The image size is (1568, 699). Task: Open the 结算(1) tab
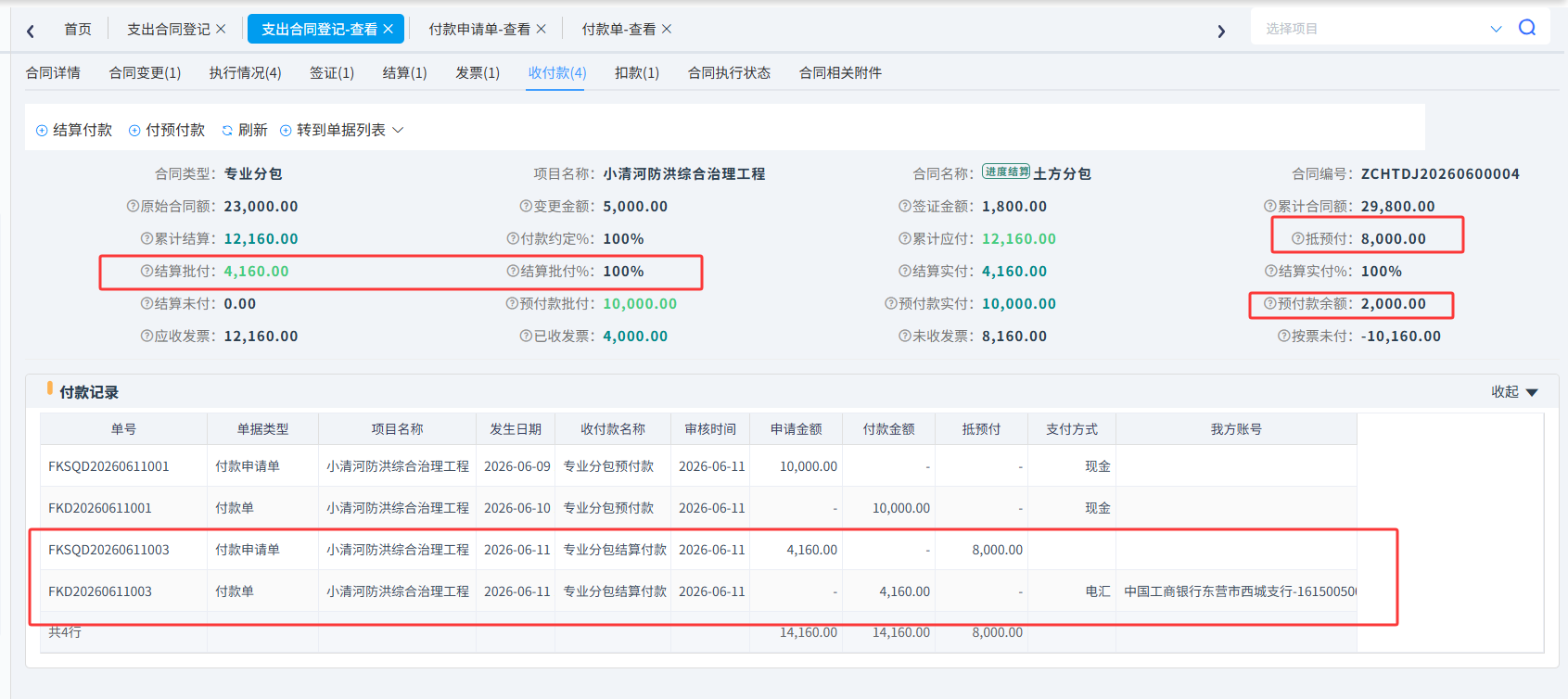tap(405, 72)
